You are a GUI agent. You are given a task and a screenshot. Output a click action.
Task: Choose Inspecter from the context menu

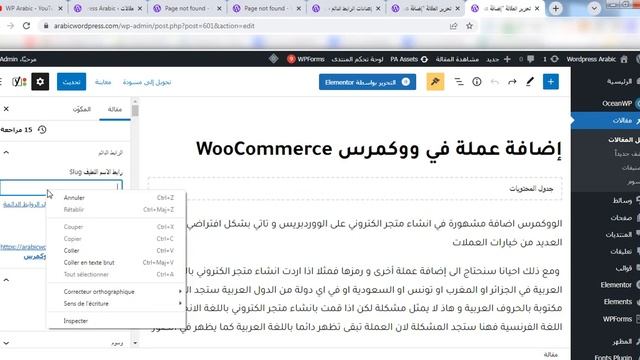click(x=117, y=321)
